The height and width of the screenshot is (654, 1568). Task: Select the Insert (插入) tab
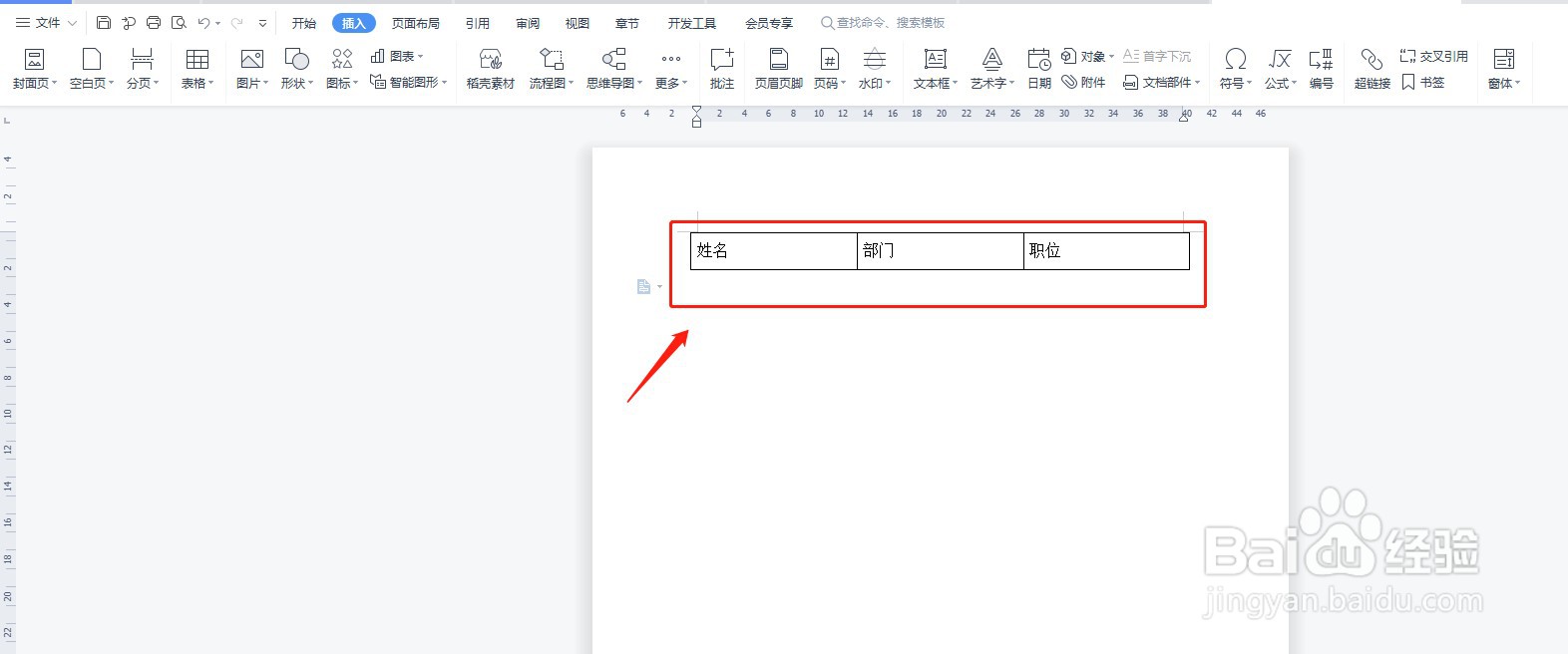354,23
